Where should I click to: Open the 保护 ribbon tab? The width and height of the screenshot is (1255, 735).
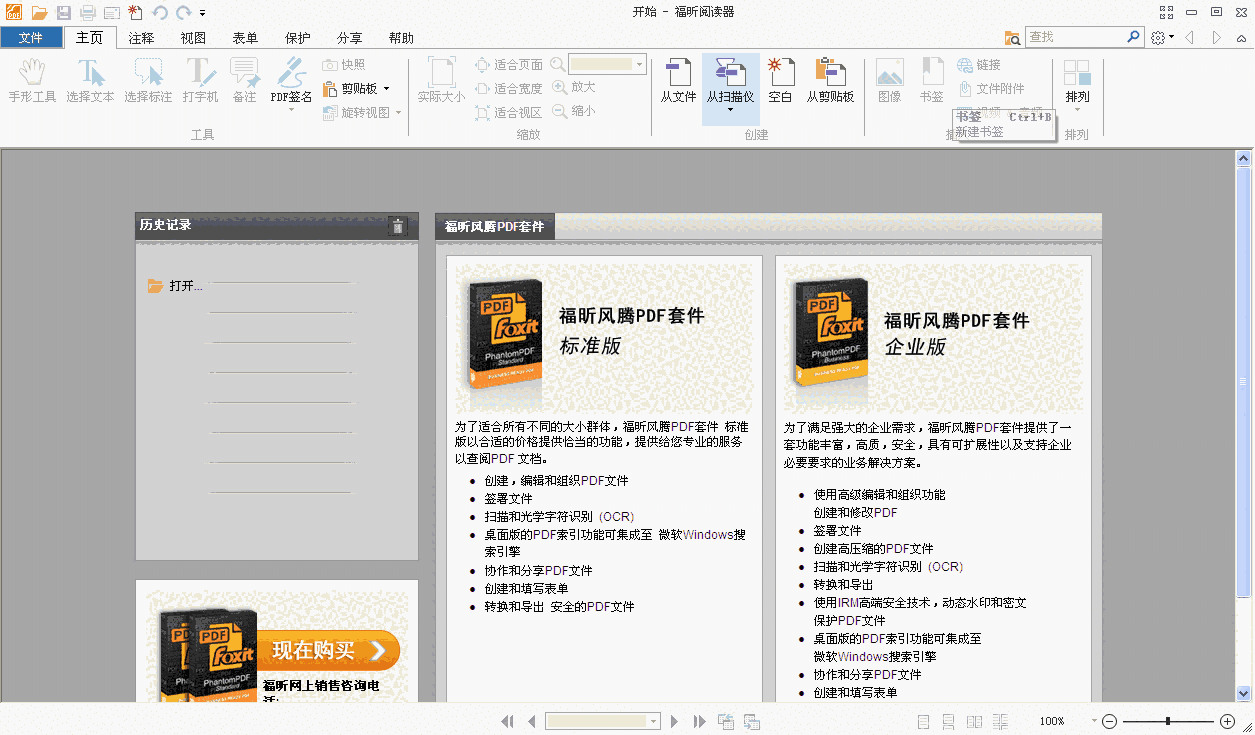click(x=296, y=37)
